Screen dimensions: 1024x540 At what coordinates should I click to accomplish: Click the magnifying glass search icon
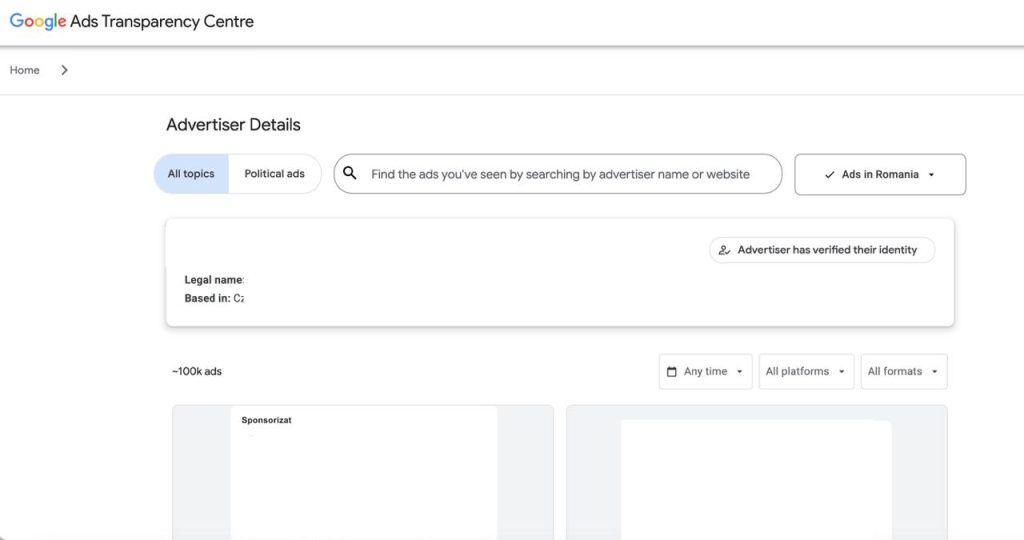click(x=349, y=173)
